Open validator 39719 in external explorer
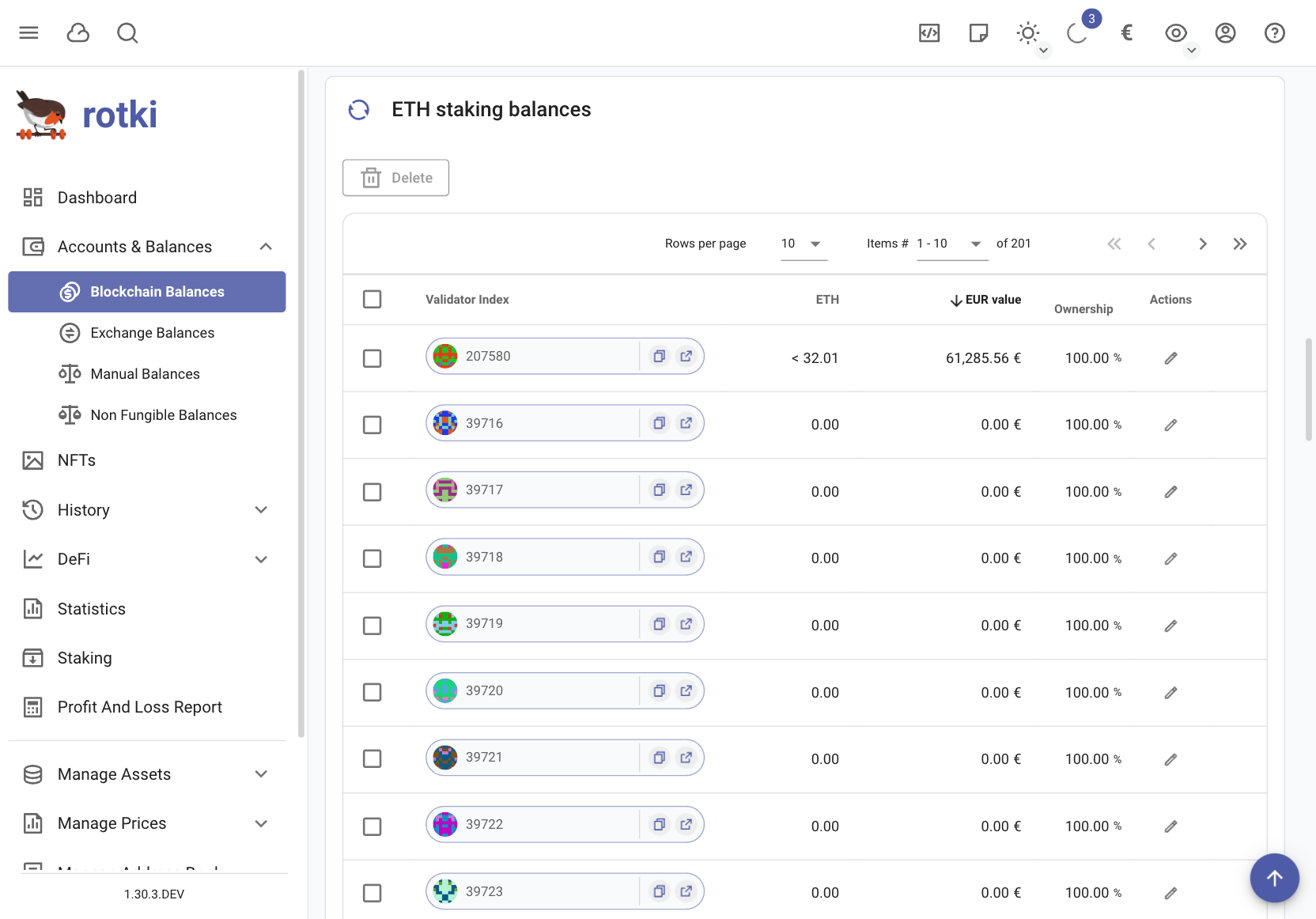Image resolution: width=1316 pixels, height=919 pixels. [x=686, y=623]
